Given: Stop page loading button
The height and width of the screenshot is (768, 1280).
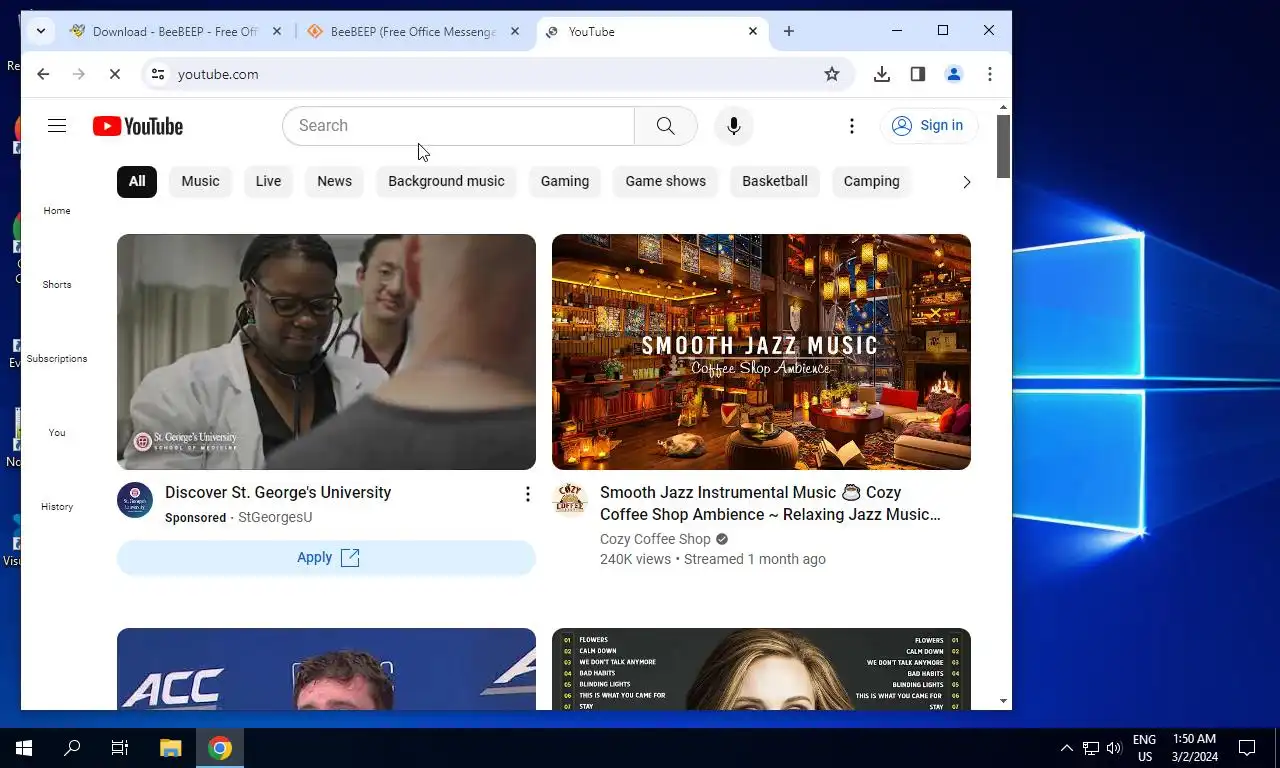Looking at the screenshot, I should pos(115,74).
